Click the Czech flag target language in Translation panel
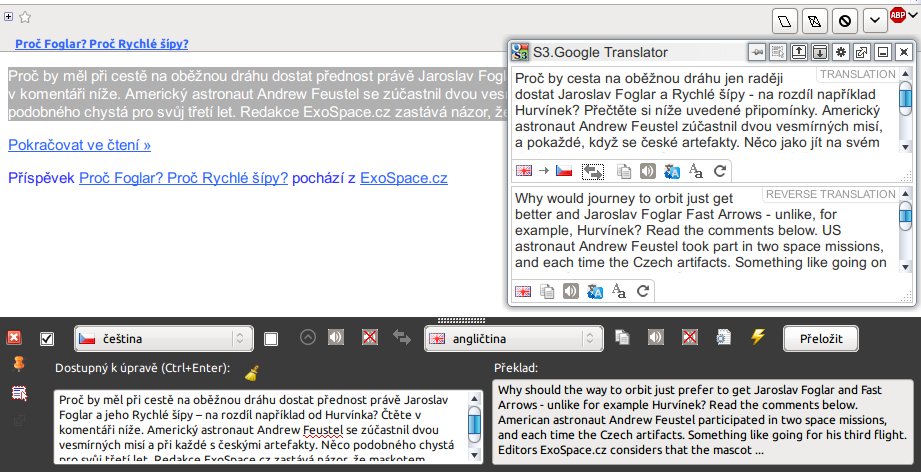This screenshot has height=472, width=921. click(x=564, y=171)
